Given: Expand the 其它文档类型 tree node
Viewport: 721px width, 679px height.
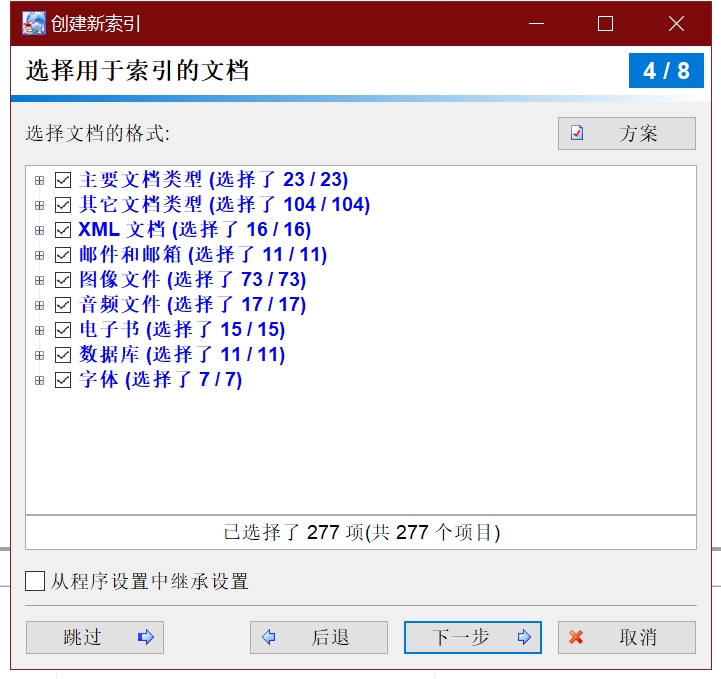Looking at the screenshot, I should tap(40, 205).
